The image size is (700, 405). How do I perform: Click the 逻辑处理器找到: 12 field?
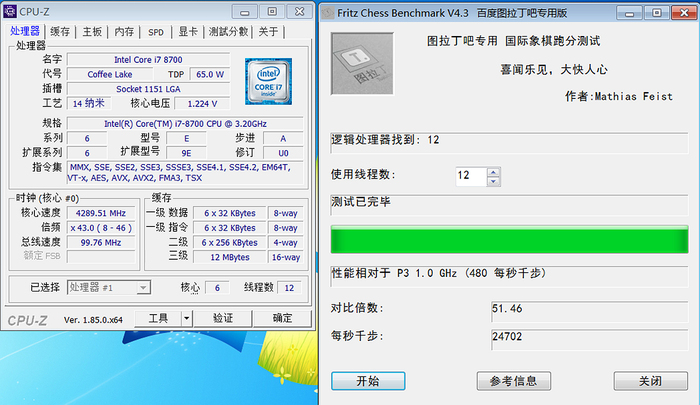[509, 143]
